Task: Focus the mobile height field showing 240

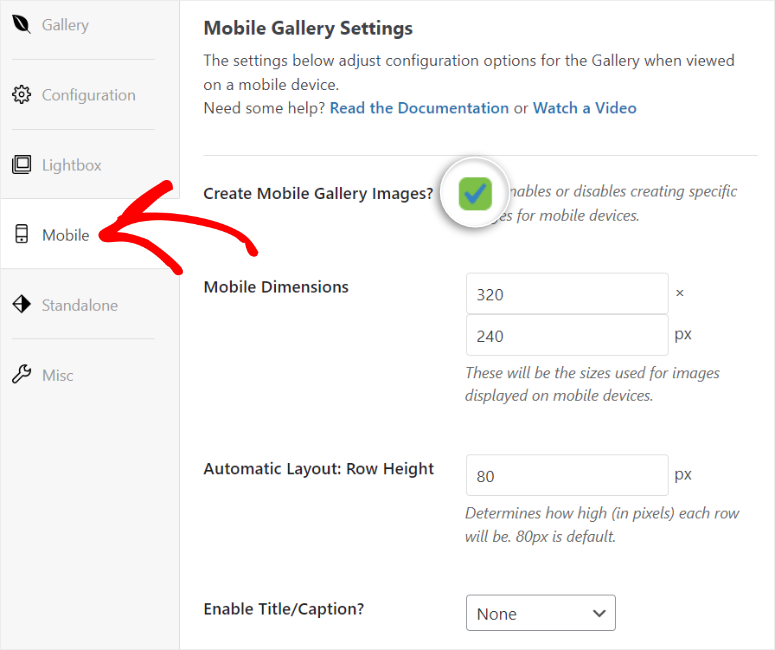Action: coord(567,335)
